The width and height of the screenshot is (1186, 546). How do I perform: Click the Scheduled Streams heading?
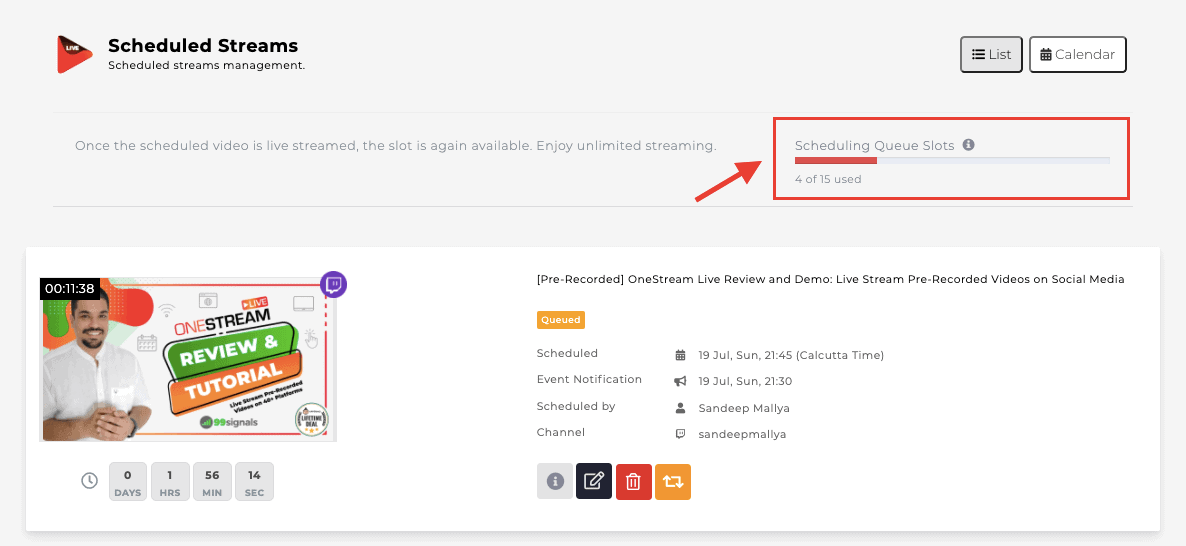pos(203,45)
